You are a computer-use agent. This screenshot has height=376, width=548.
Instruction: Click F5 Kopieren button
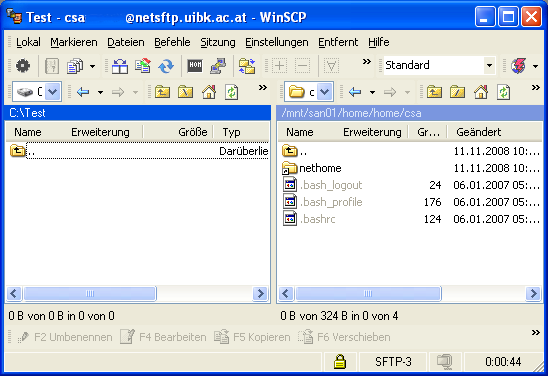[252, 337]
